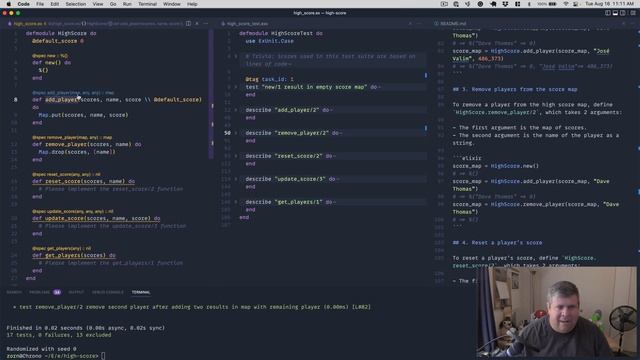
Task: Open more actions ellipsis in high_score.ex group
Action: pyautogui.click(x=205, y=24)
